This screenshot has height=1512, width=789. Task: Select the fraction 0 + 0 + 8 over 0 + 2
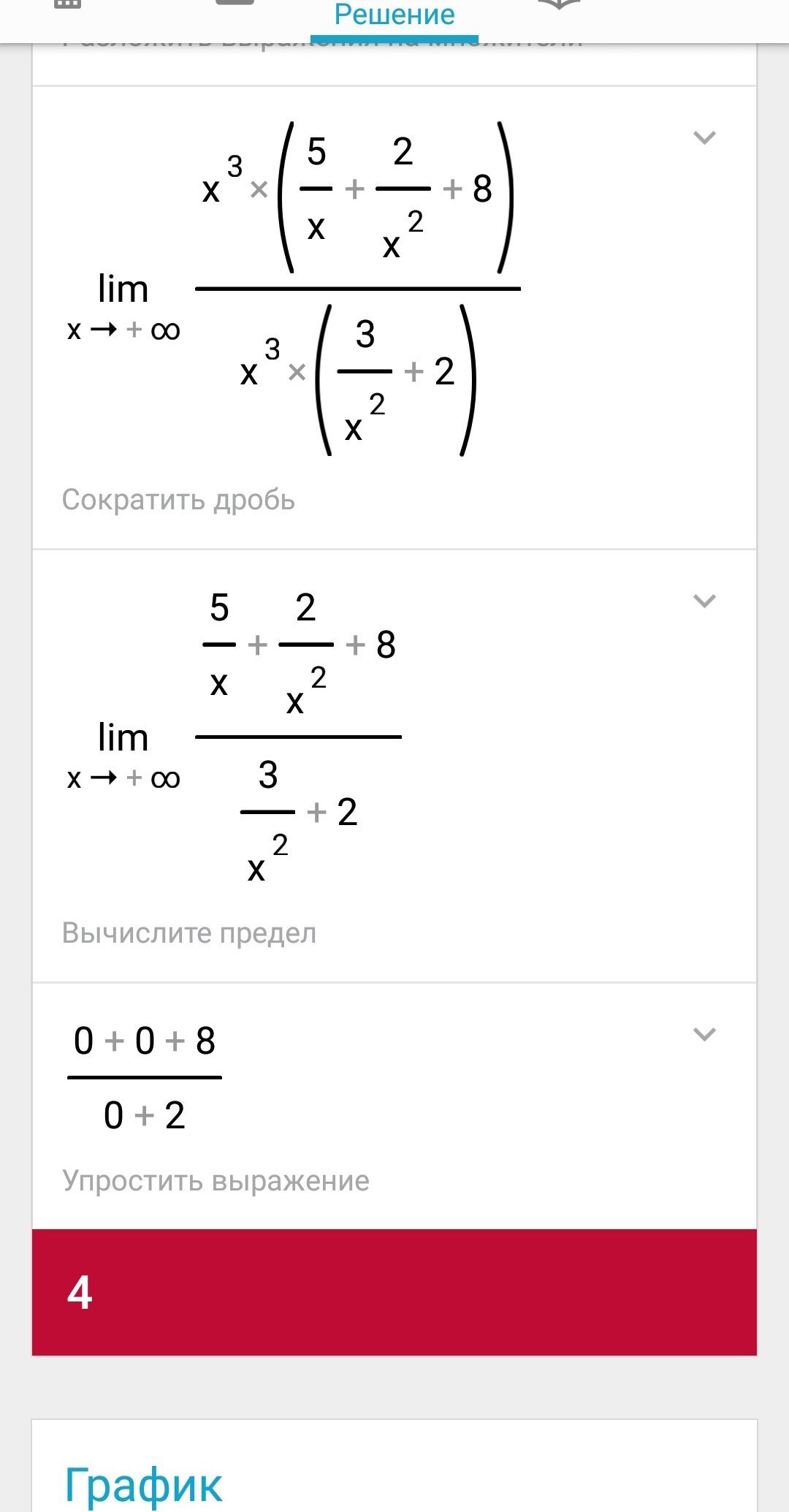pos(145,1077)
